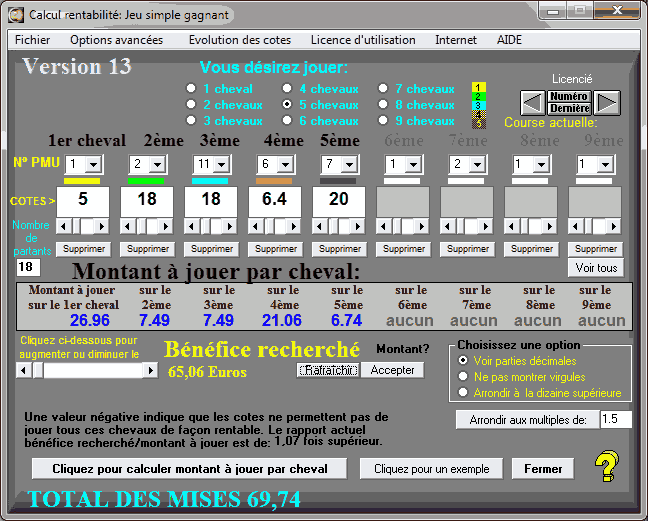Image resolution: width=648 pixels, height=521 pixels.
Task: Open the 1er cheval N° PMU dropdown
Action: coord(93,163)
